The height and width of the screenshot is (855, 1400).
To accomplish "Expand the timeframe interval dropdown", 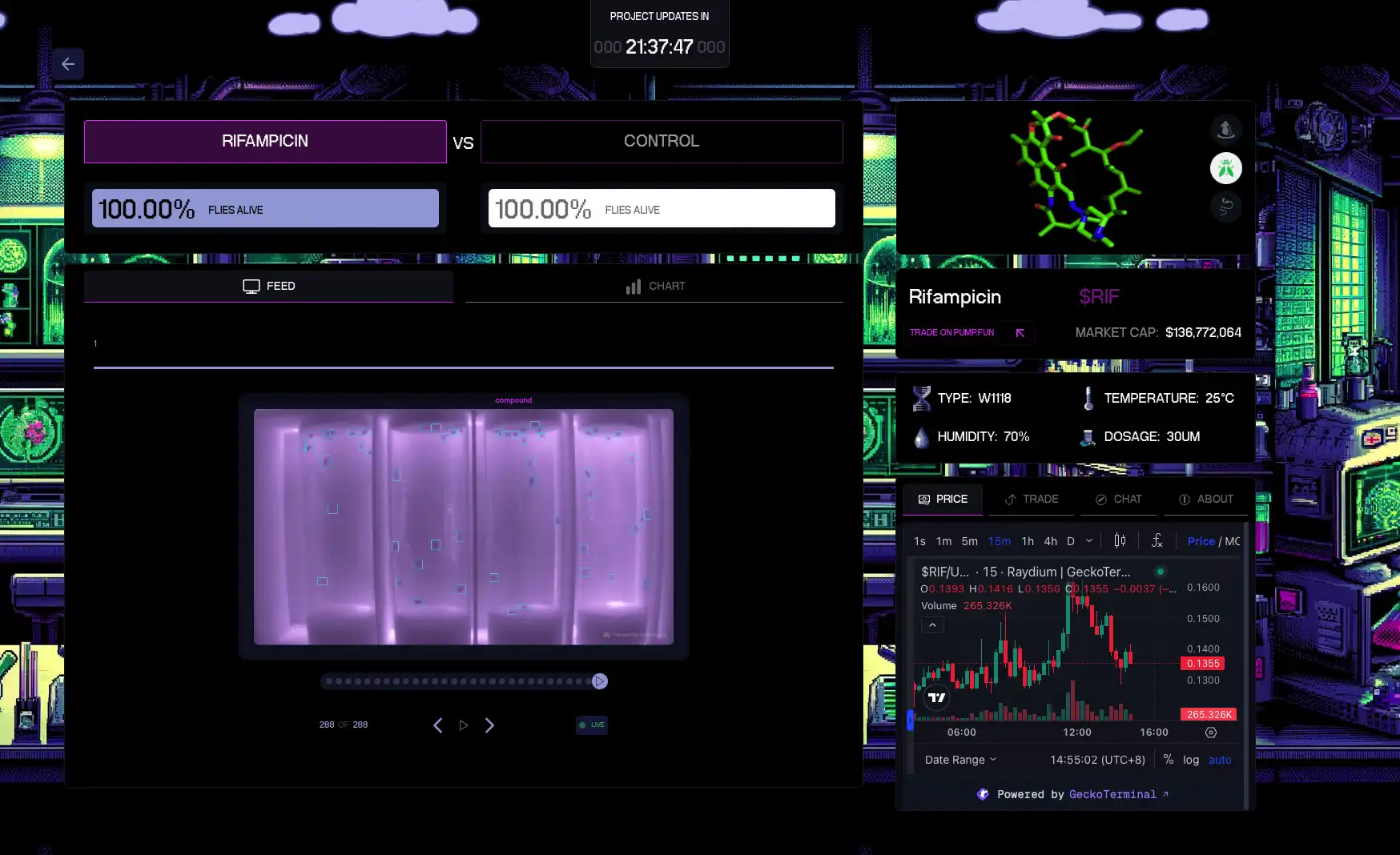I will pyautogui.click(x=1089, y=541).
